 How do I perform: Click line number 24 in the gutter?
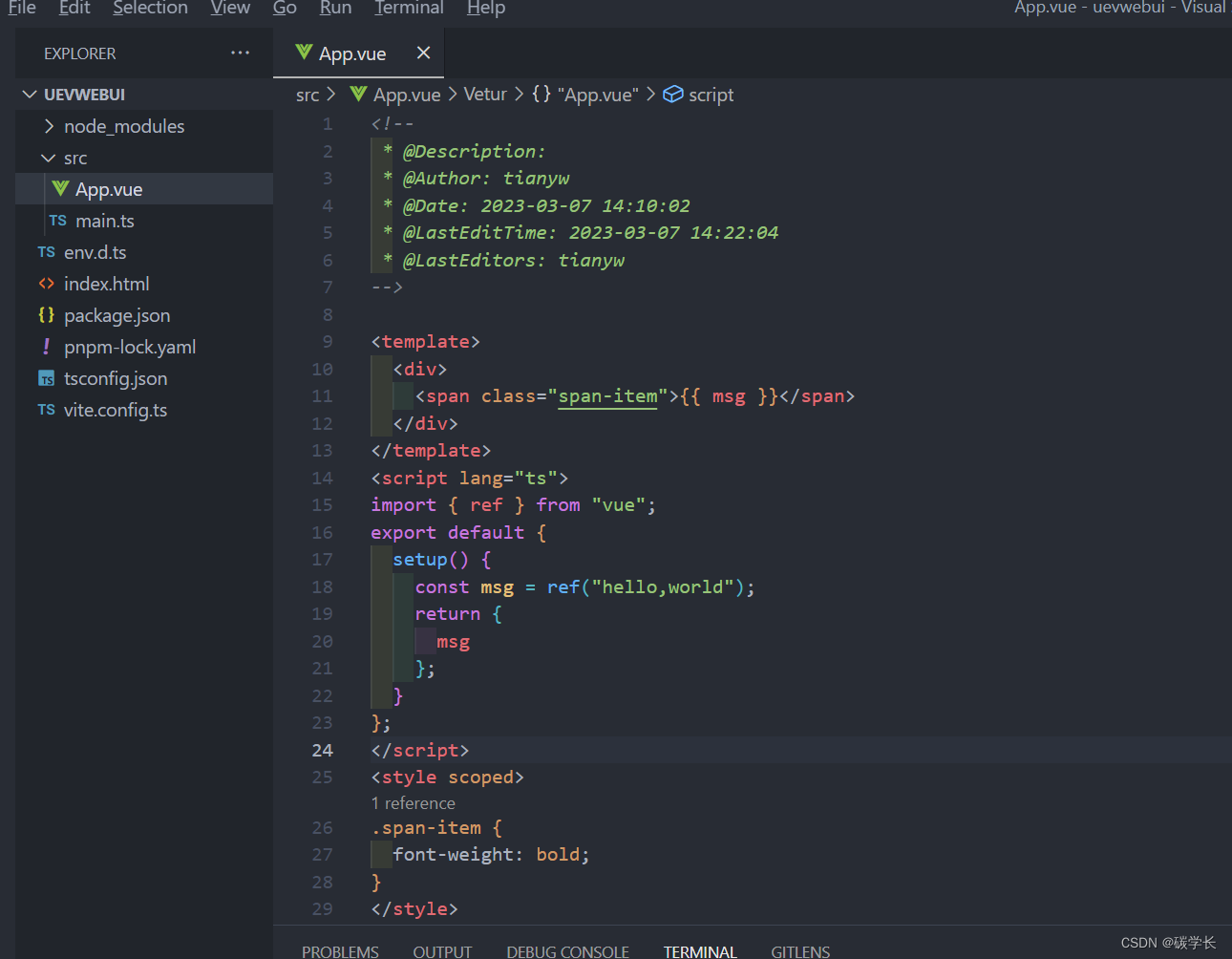323,750
